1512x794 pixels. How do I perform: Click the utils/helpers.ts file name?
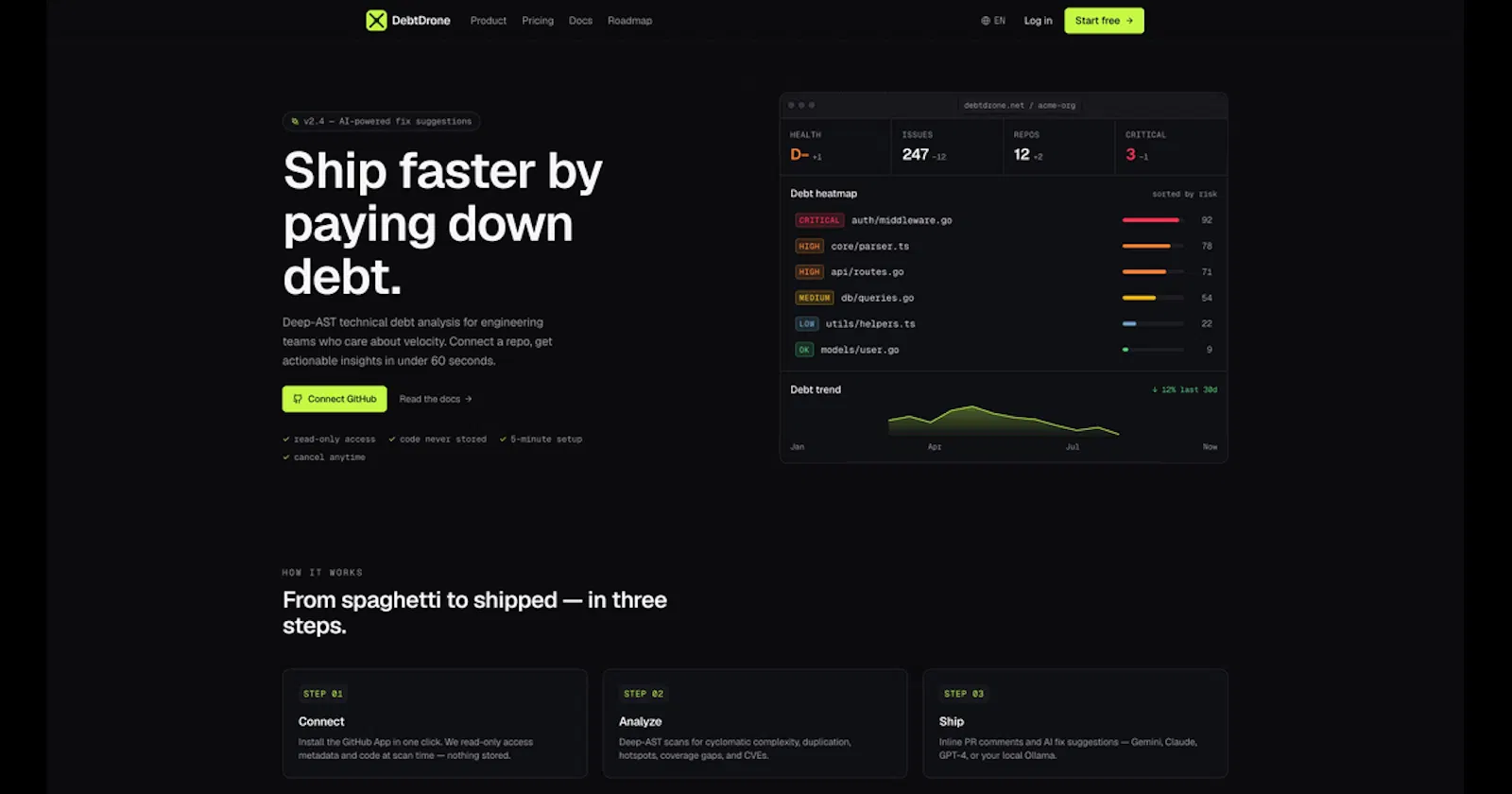(870, 323)
